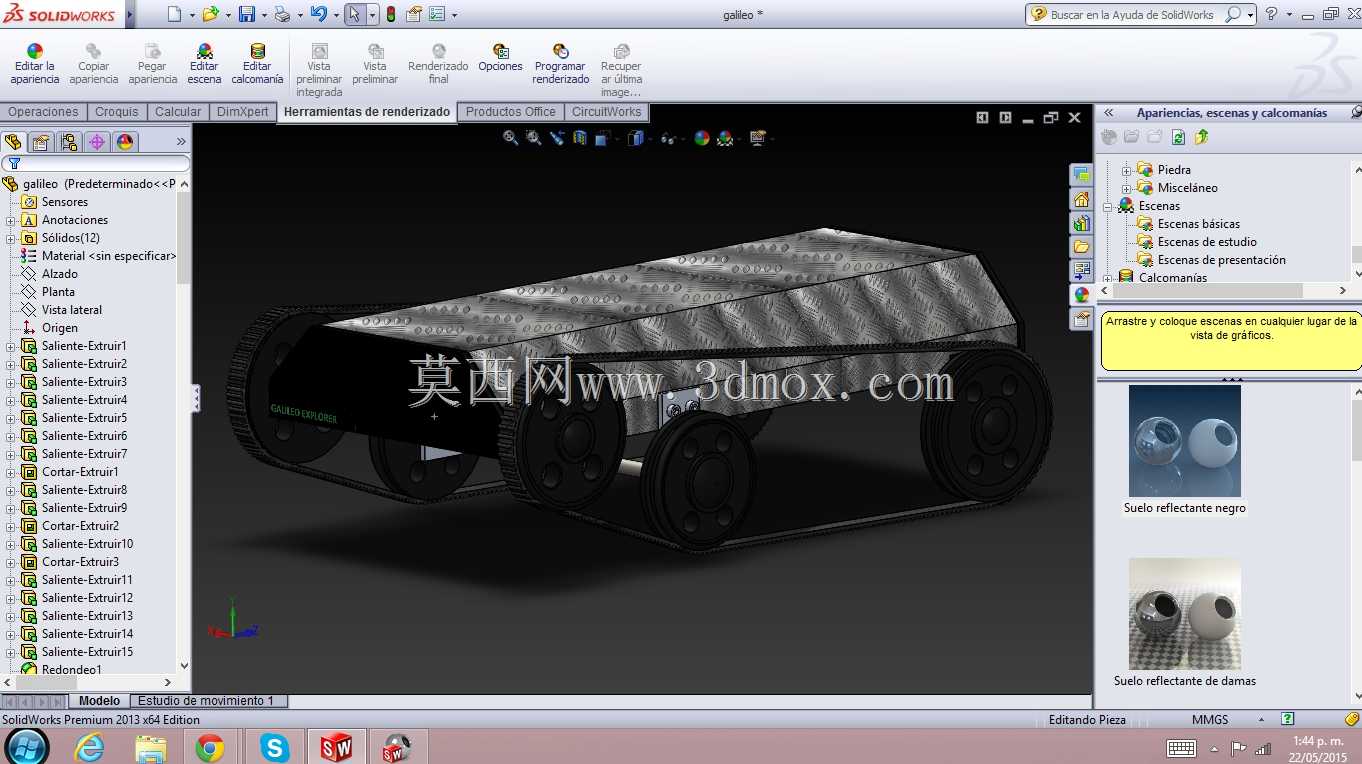
Task: Click the Open file folder icon
Action: pyautogui.click(x=209, y=14)
